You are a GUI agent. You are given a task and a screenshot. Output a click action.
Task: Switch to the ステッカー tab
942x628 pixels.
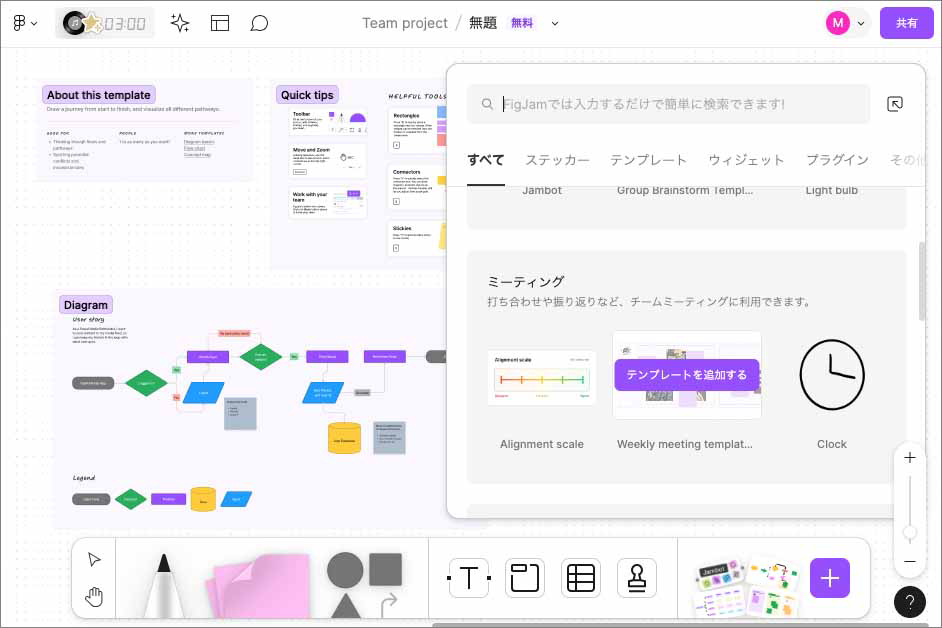[557, 159]
